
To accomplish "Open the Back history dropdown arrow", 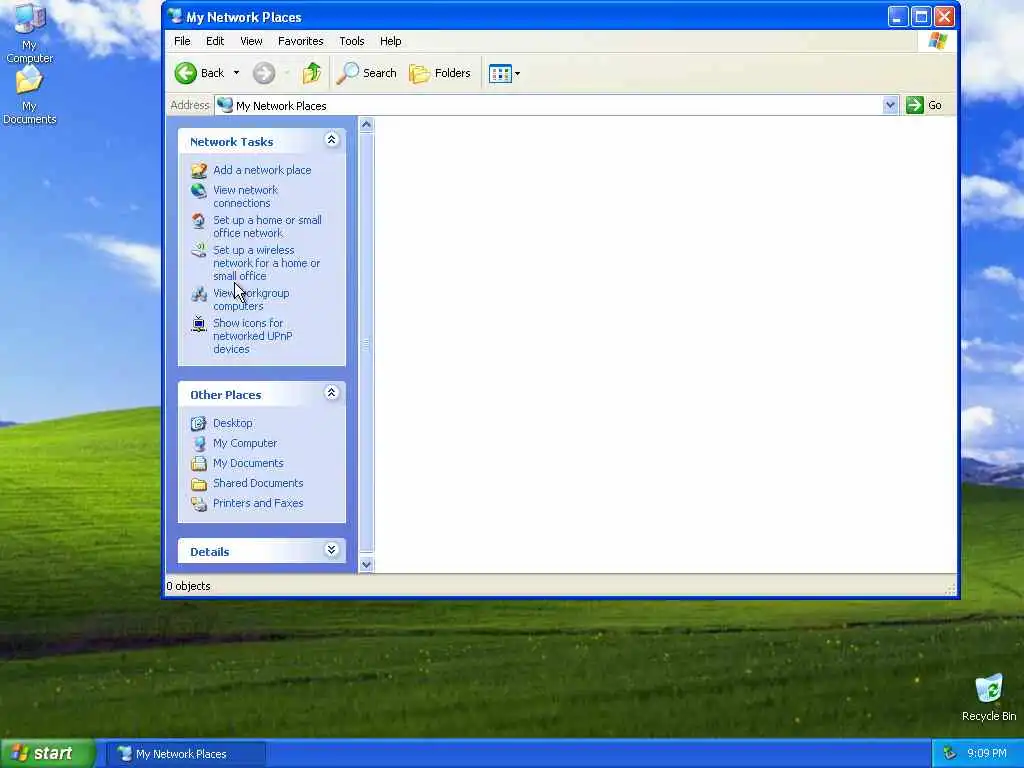I will 236,73.
